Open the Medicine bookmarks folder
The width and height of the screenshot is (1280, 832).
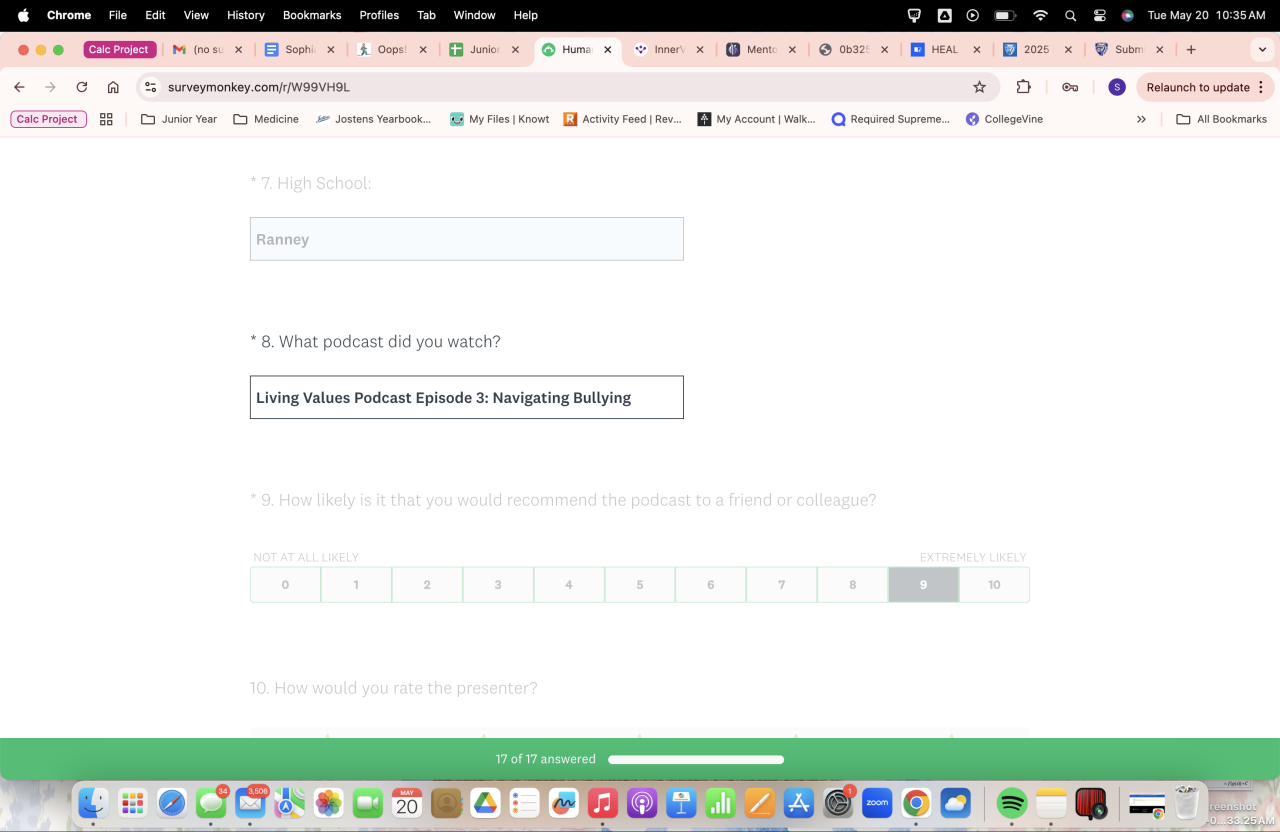(x=266, y=119)
